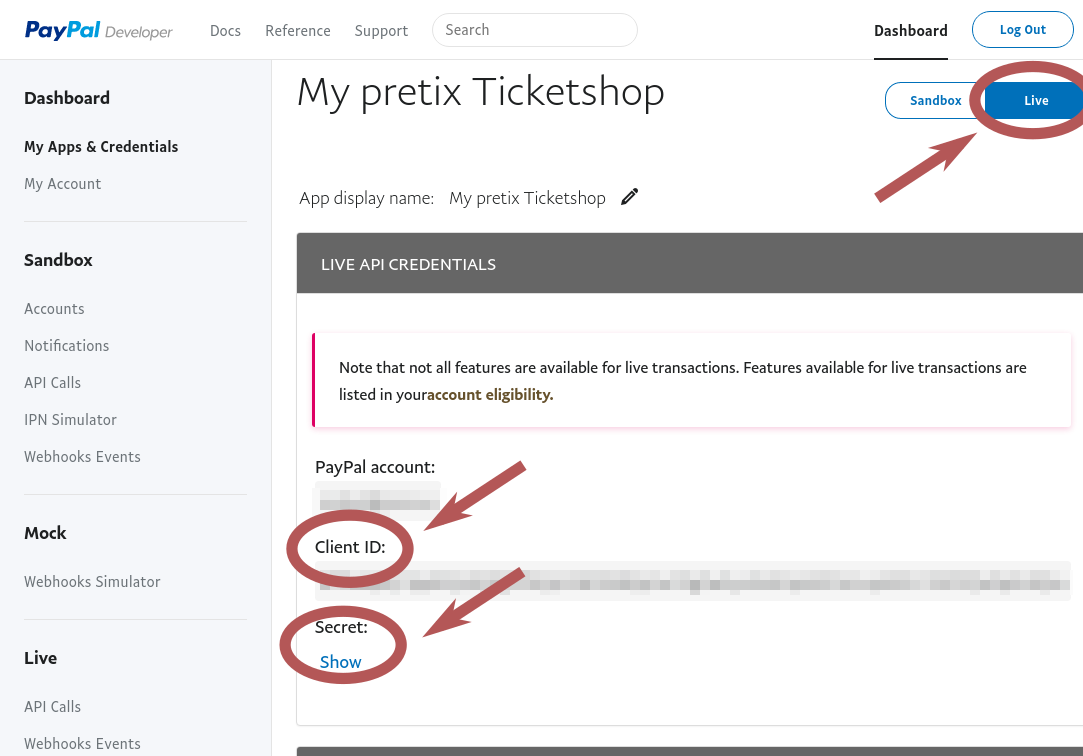Screen dimensions: 1083x756
Task: Switch to Live credentials toggle
Action: click(1035, 101)
